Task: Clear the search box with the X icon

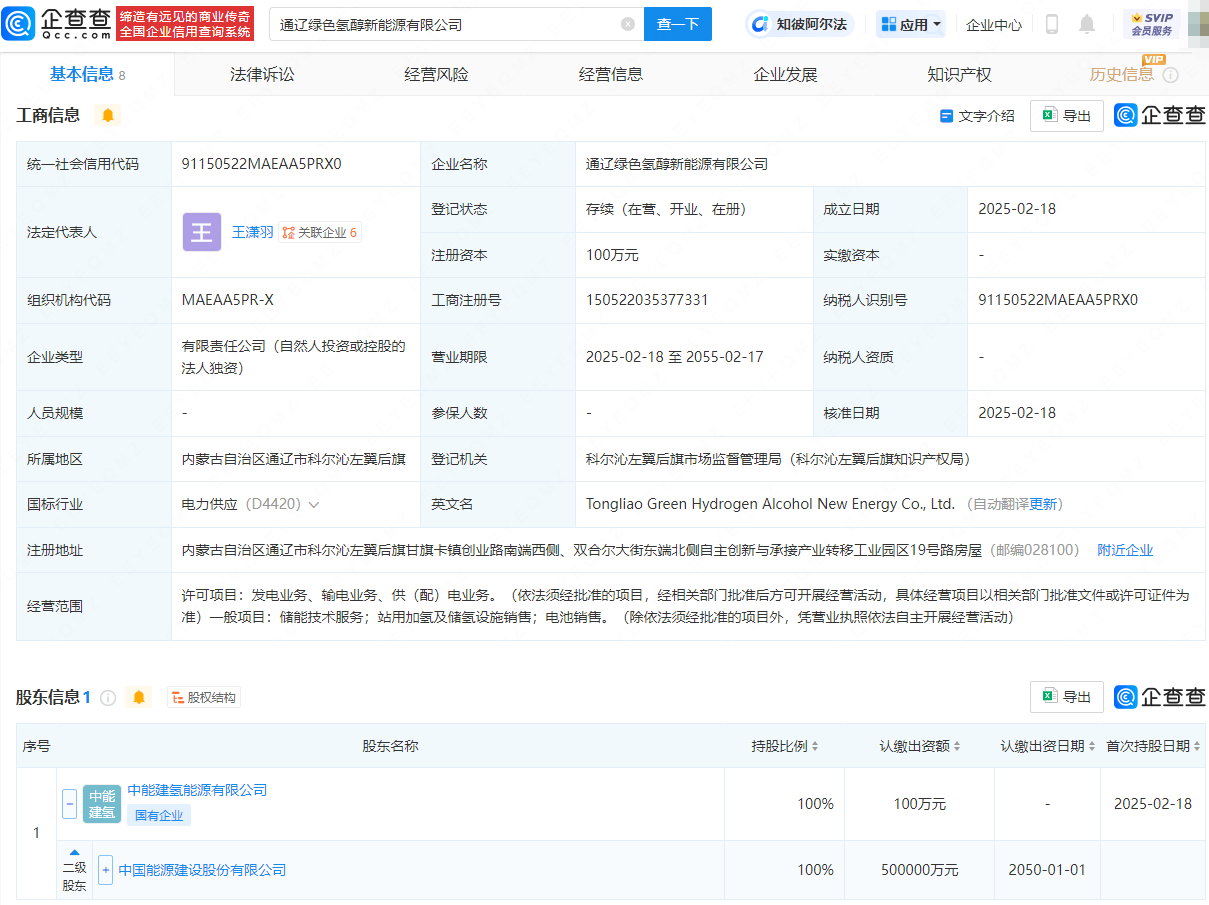Action: pos(628,24)
